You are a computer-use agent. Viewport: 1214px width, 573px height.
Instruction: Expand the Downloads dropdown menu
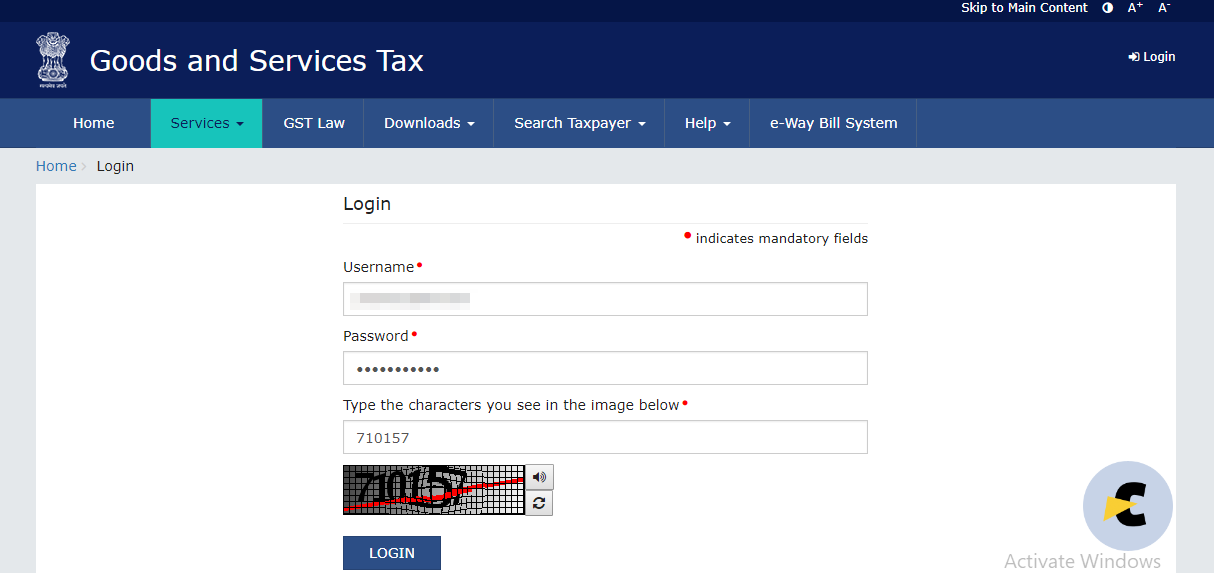click(x=429, y=123)
